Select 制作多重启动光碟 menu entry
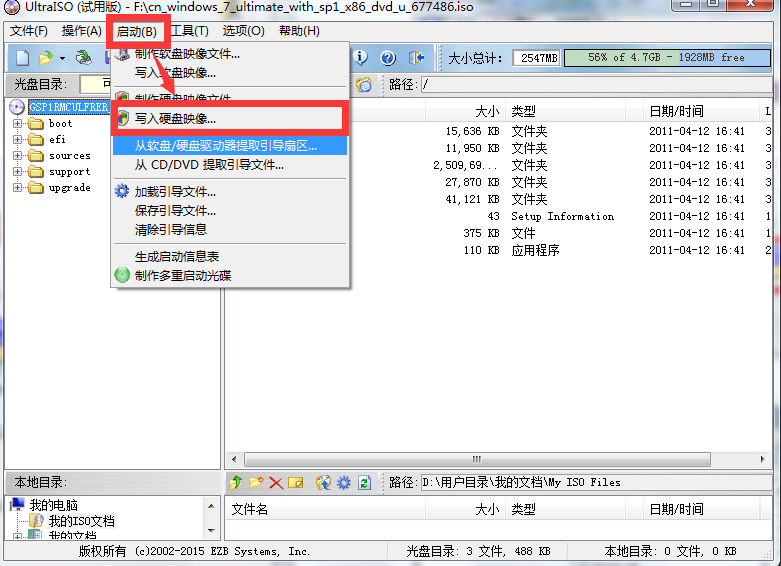 click(182, 275)
